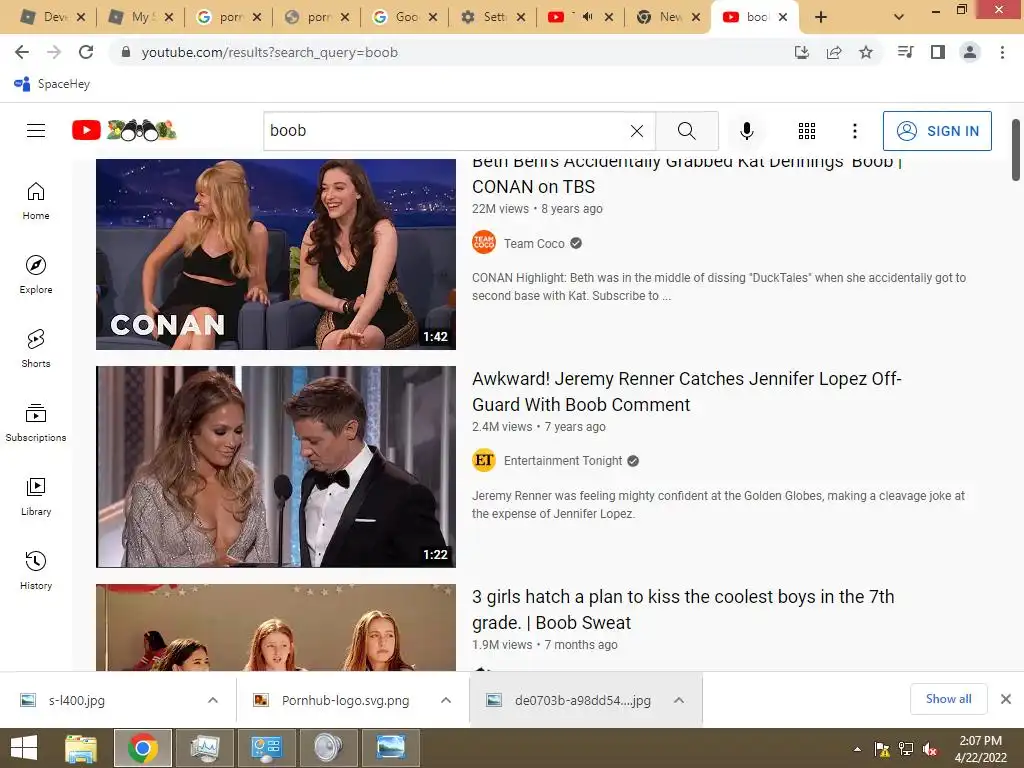Image resolution: width=1024 pixels, height=768 pixels.
Task: Click the install/download page icon in address bar
Action: tap(802, 52)
